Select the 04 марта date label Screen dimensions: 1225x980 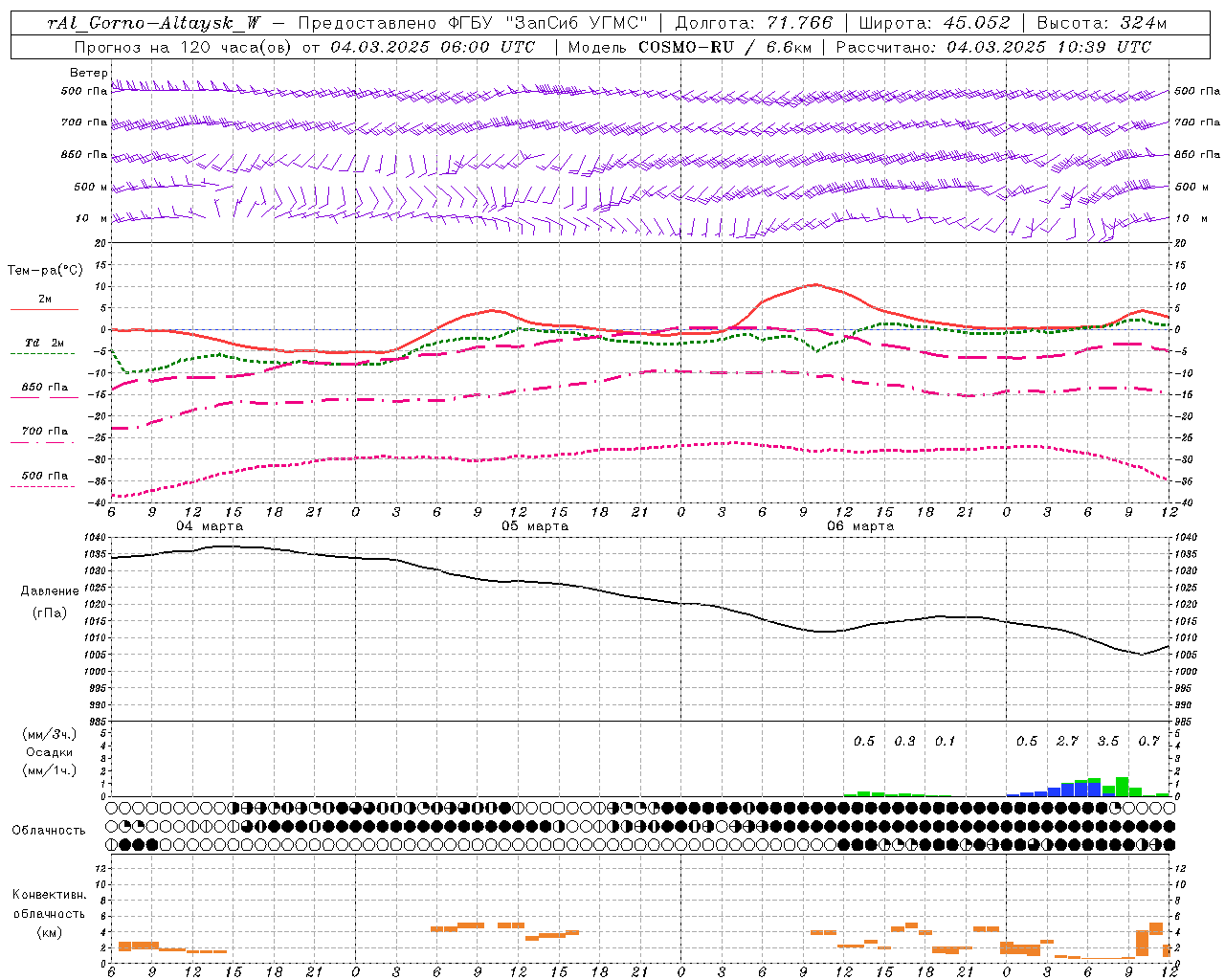click(x=210, y=526)
